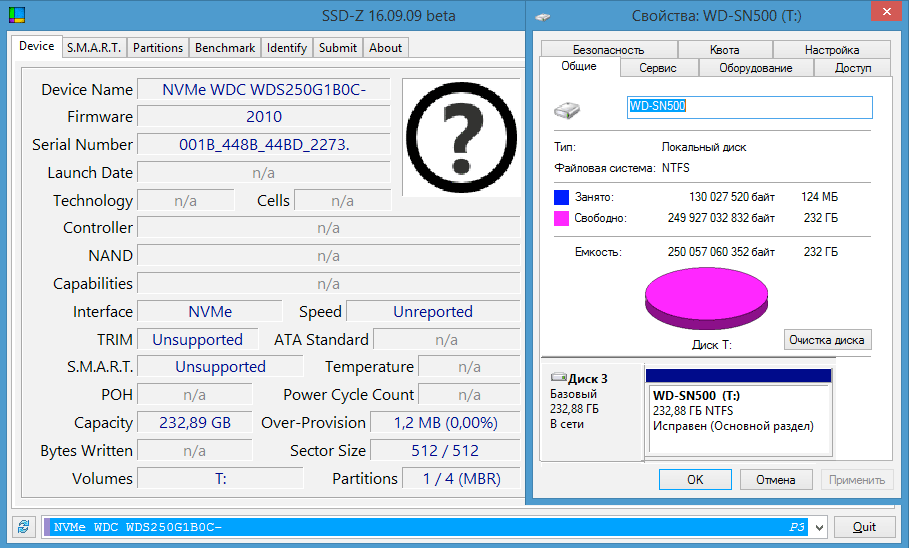Select the WD-SN500 (T:) partition block

[738, 410]
